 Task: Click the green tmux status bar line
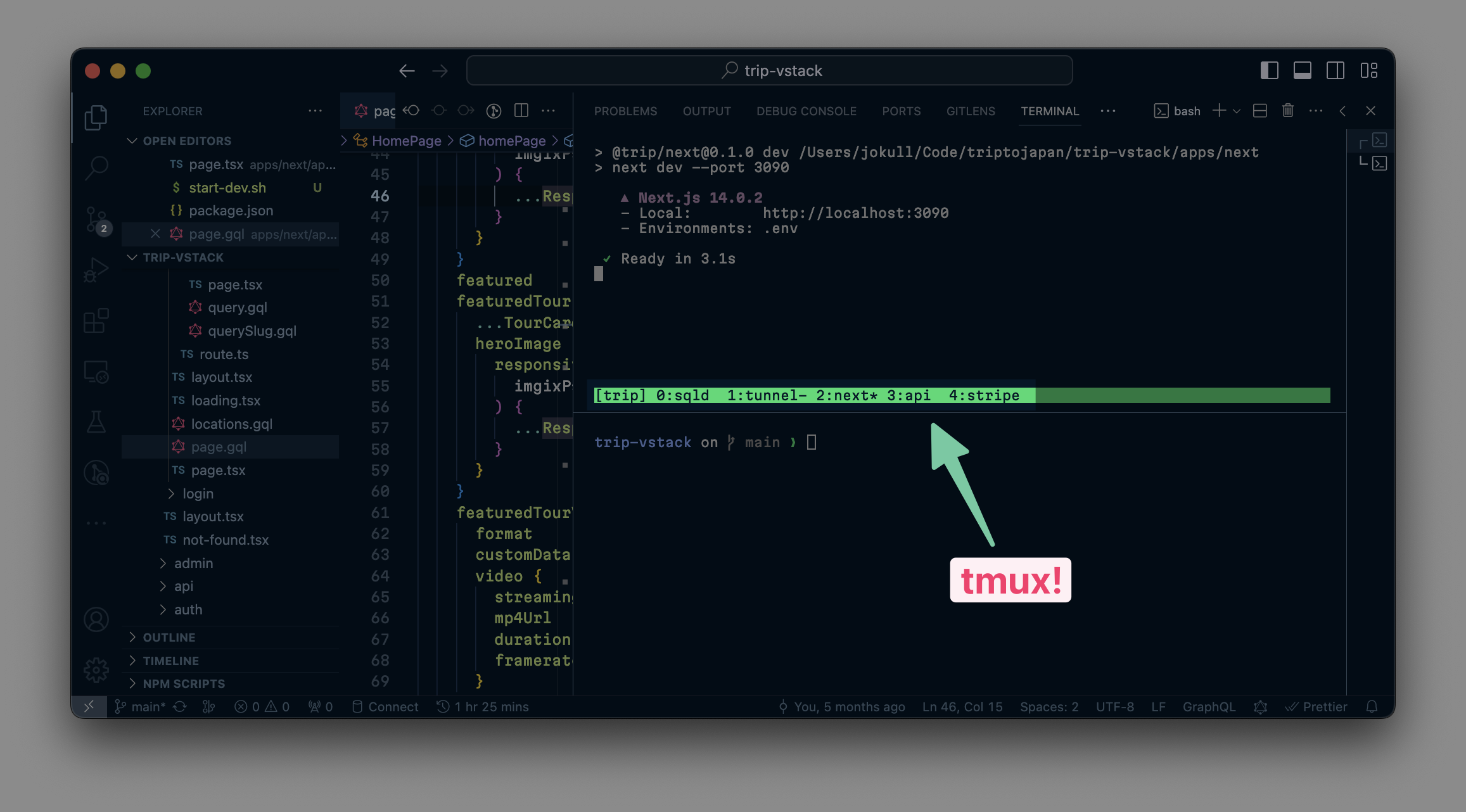811,395
